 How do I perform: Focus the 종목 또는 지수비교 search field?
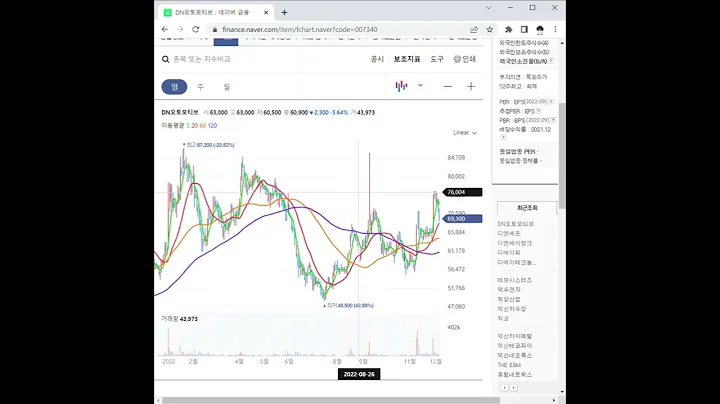click(x=202, y=59)
